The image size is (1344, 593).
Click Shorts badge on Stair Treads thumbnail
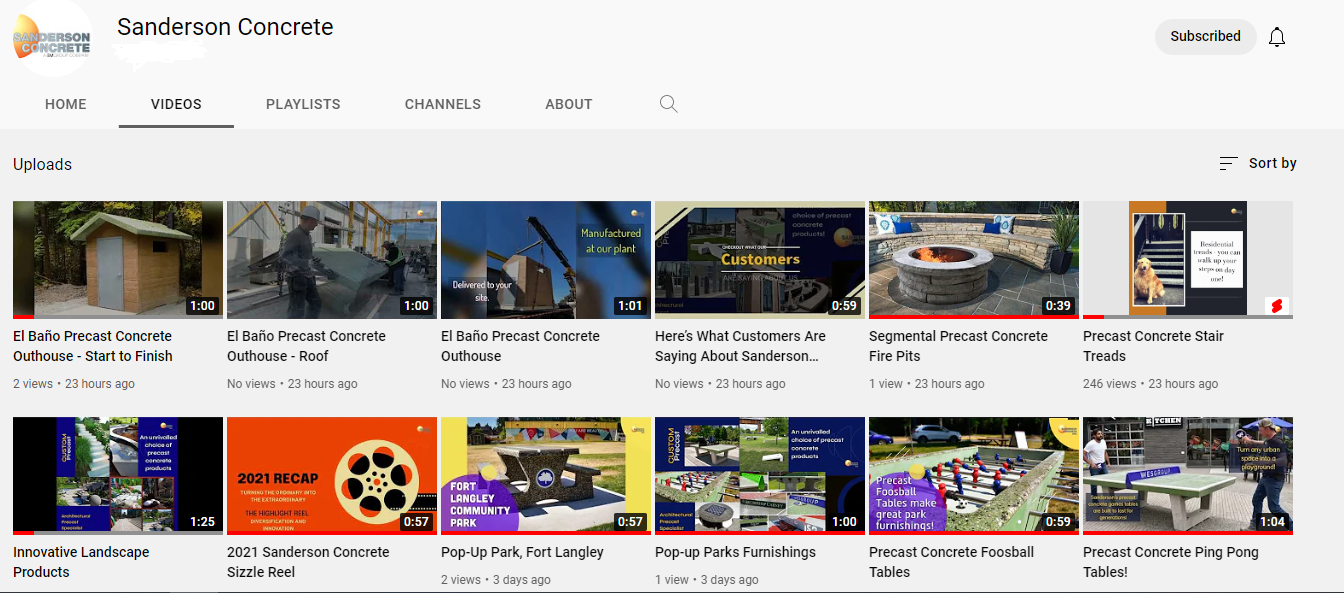(x=1276, y=306)
